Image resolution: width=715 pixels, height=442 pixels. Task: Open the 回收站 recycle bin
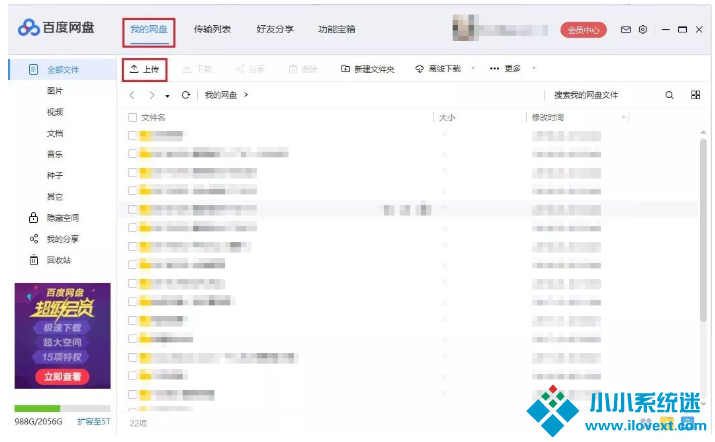pyautogui.click(x=50, y=260)
